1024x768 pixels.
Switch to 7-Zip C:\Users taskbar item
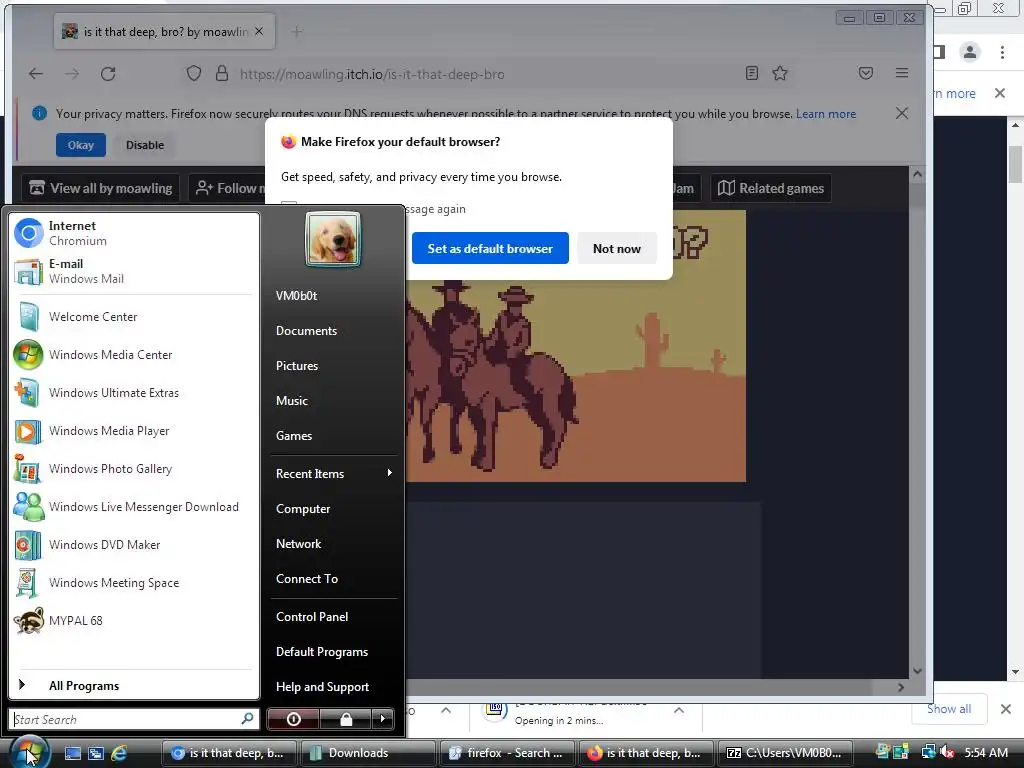[786, 753]
